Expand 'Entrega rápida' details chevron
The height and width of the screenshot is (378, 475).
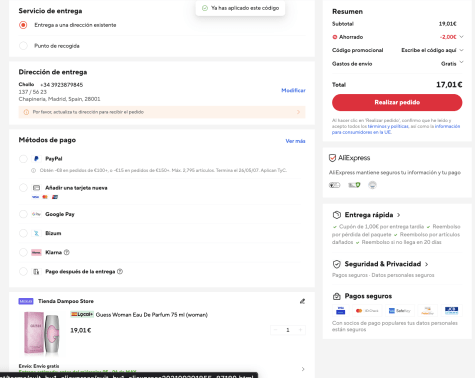click(399, 215)
